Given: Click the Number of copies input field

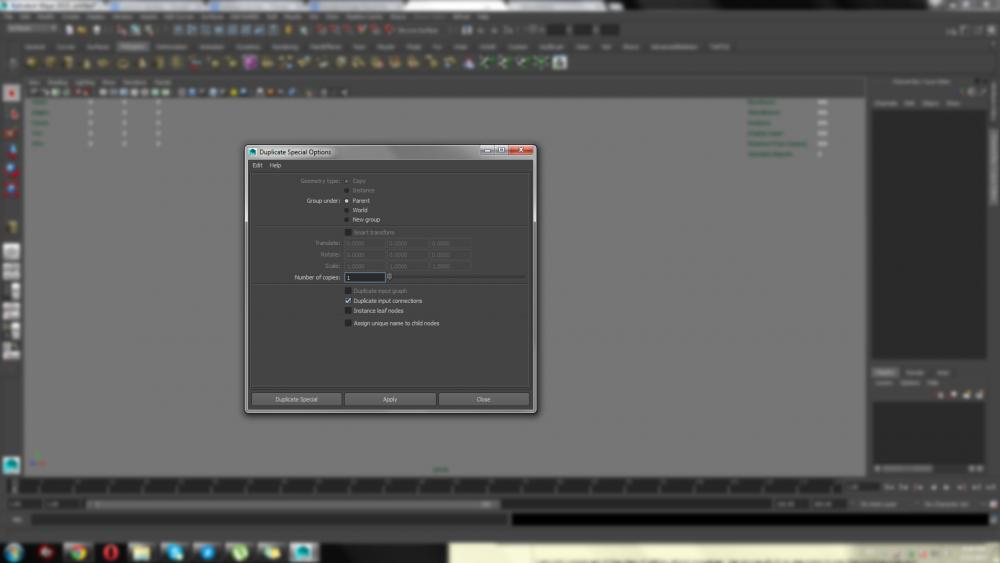Looking at the screenshot, I should click(365, 277).
